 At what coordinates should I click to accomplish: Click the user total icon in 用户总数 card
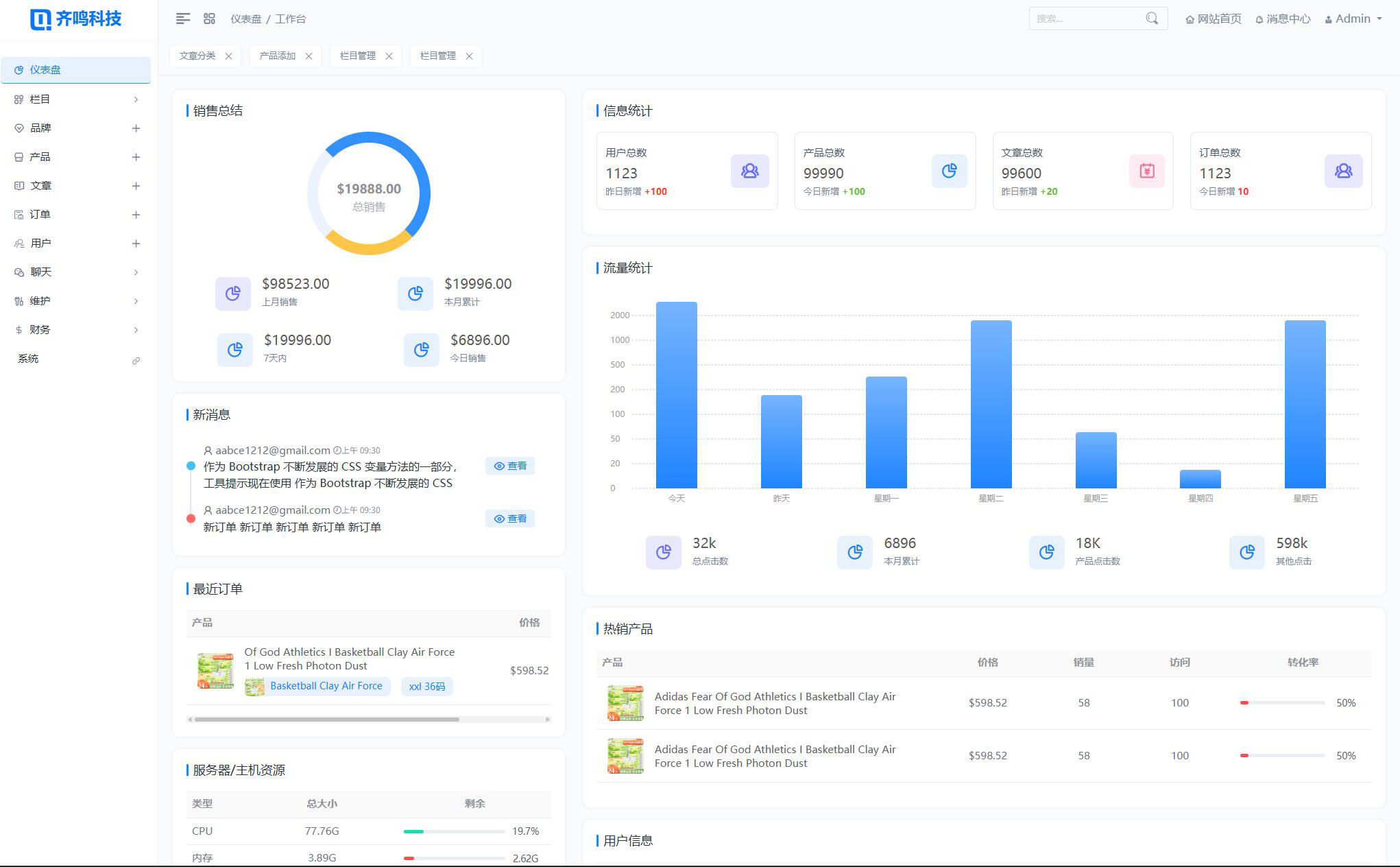click(749, 171)
